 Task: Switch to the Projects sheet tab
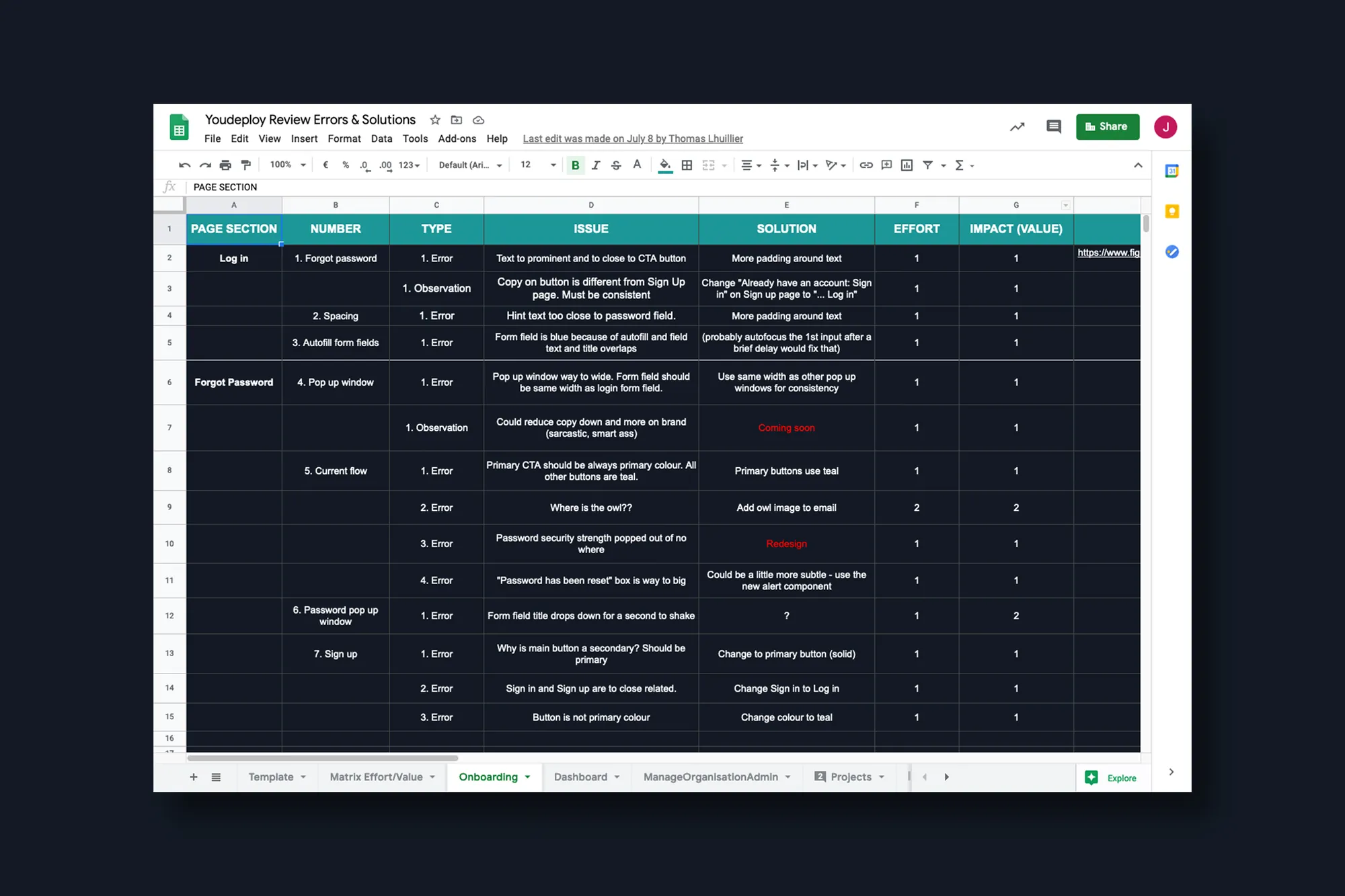[851, 777]
